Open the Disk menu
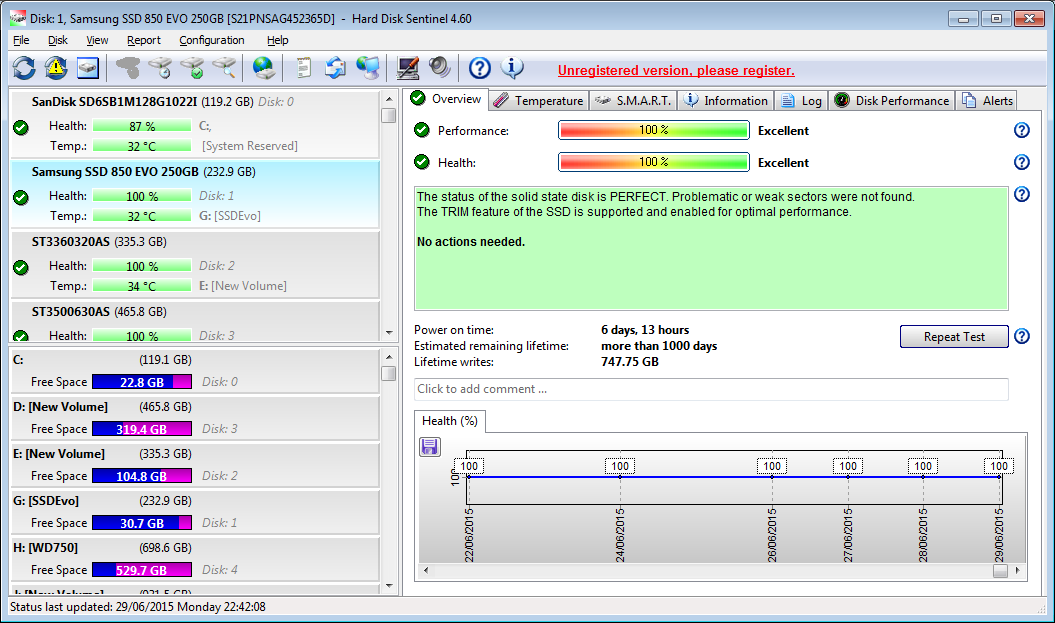The width and height of the screenshot is (1055, 623). (58, 40)
